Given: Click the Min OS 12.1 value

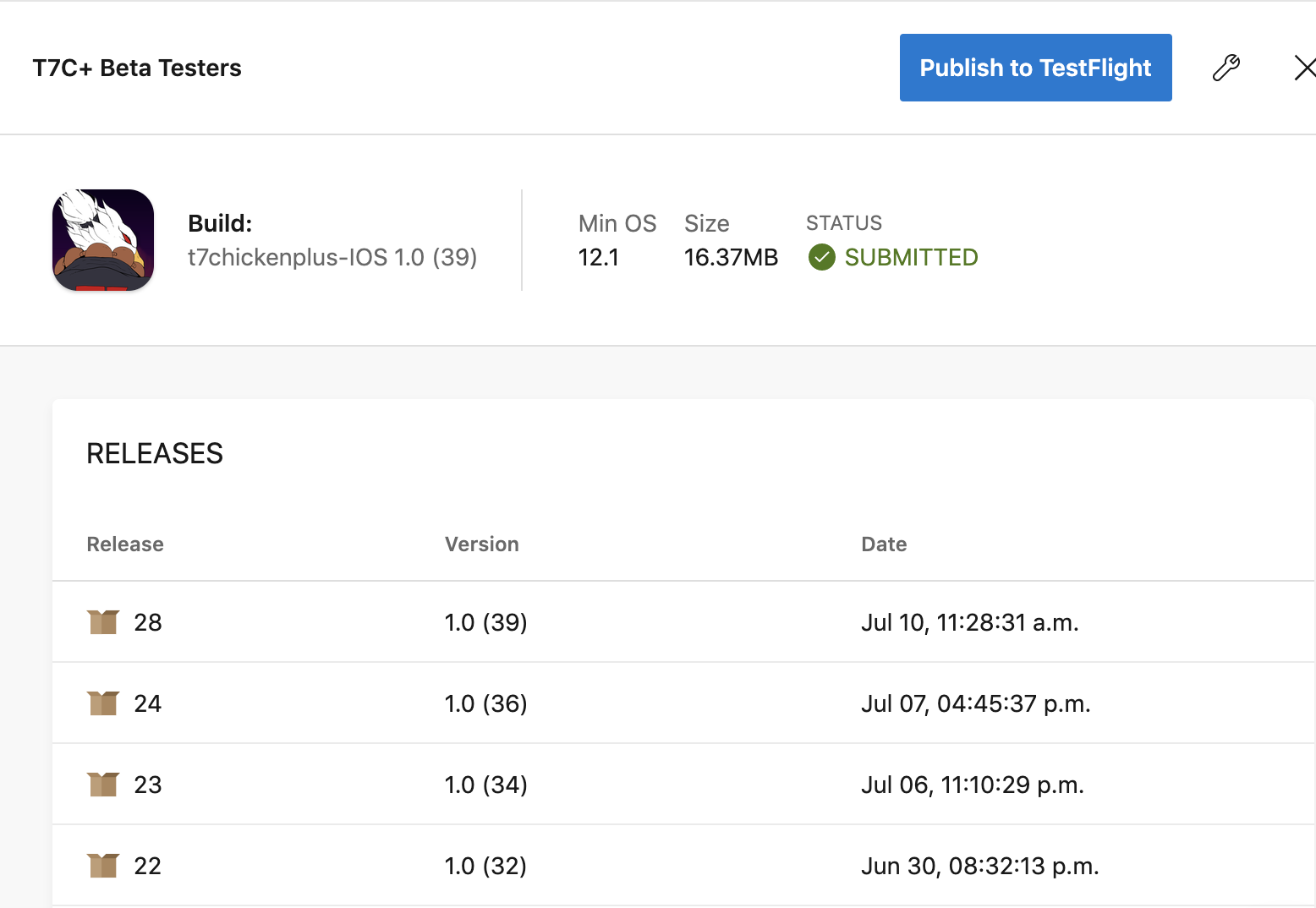Looking at the screenshot, I should click(x=599, y=257).
